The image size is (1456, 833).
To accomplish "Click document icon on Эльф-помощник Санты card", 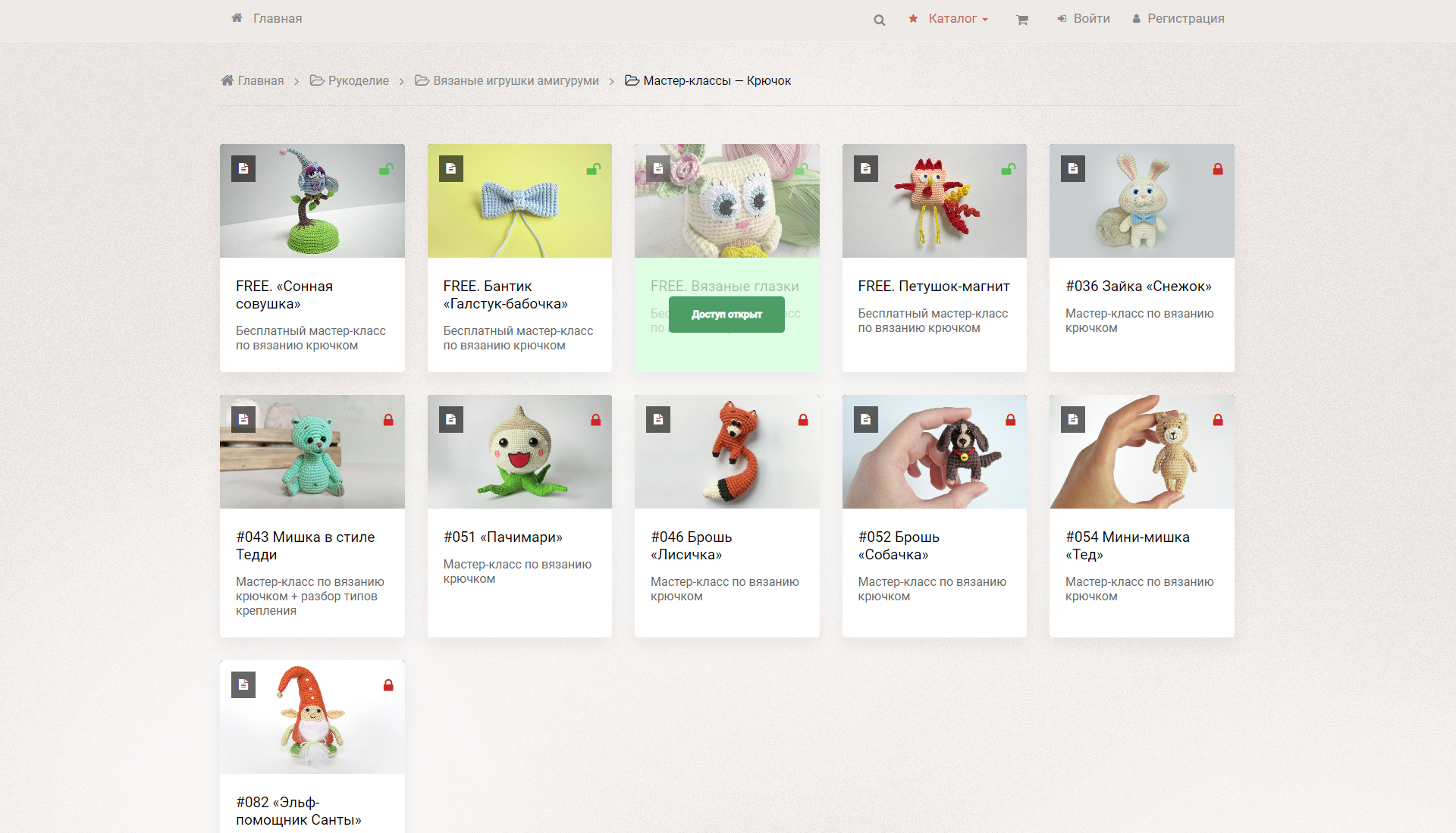I will [243, 685].
